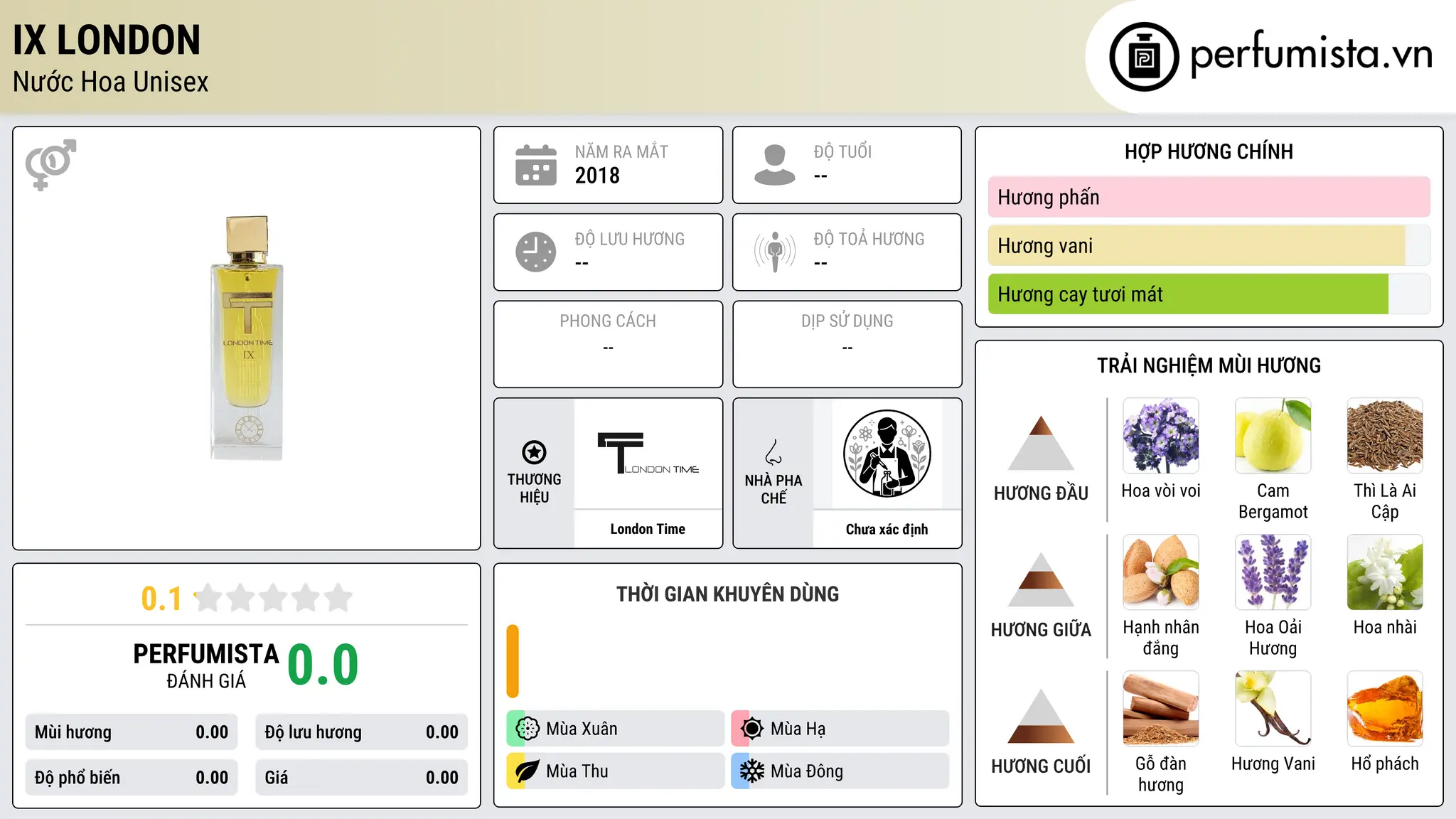Click the HỢP HƯƠNG CHÍNH heading
This screenshot has width=1456, height=819.
coord(1209,151)
